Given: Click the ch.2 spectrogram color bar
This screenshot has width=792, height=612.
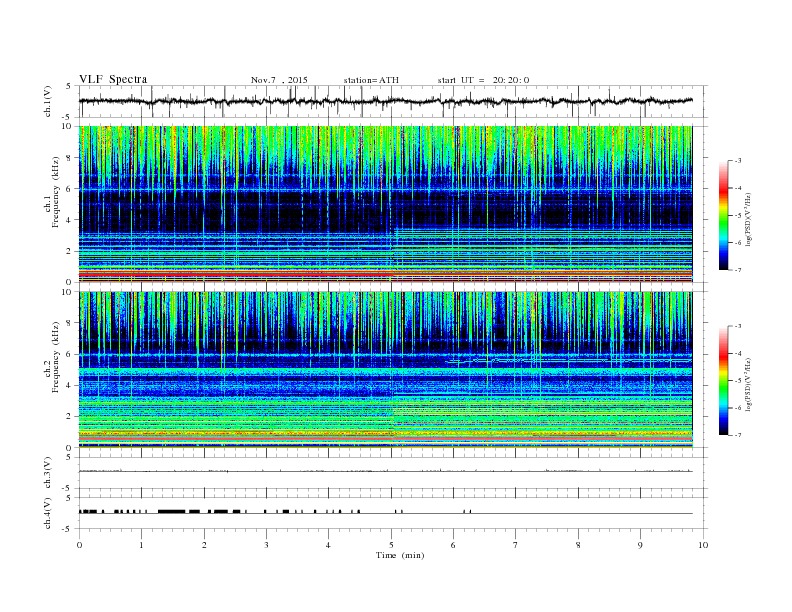Looking at the screenshot, I should (723, 381).
